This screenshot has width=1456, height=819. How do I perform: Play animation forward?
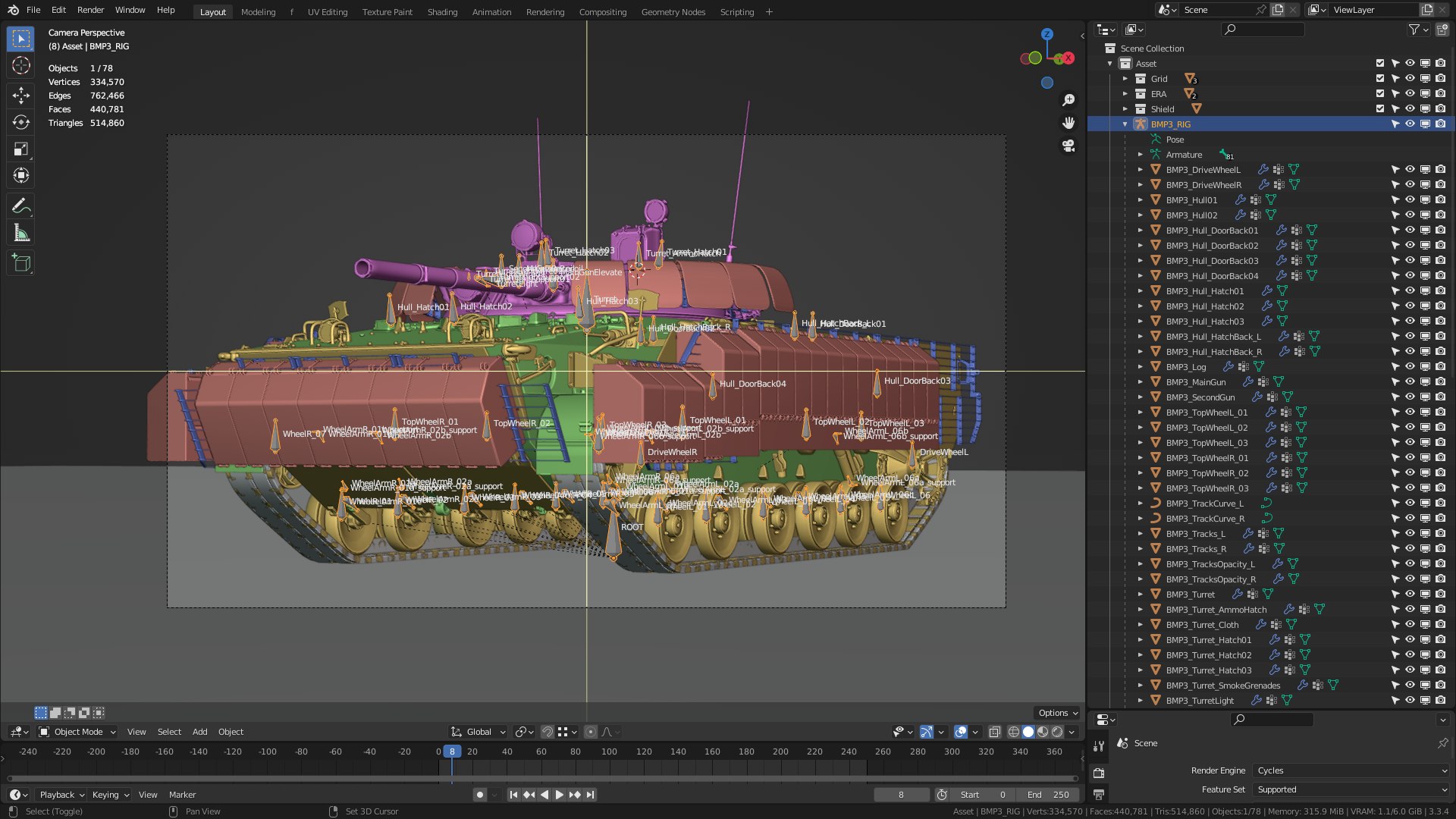point(559,795)
